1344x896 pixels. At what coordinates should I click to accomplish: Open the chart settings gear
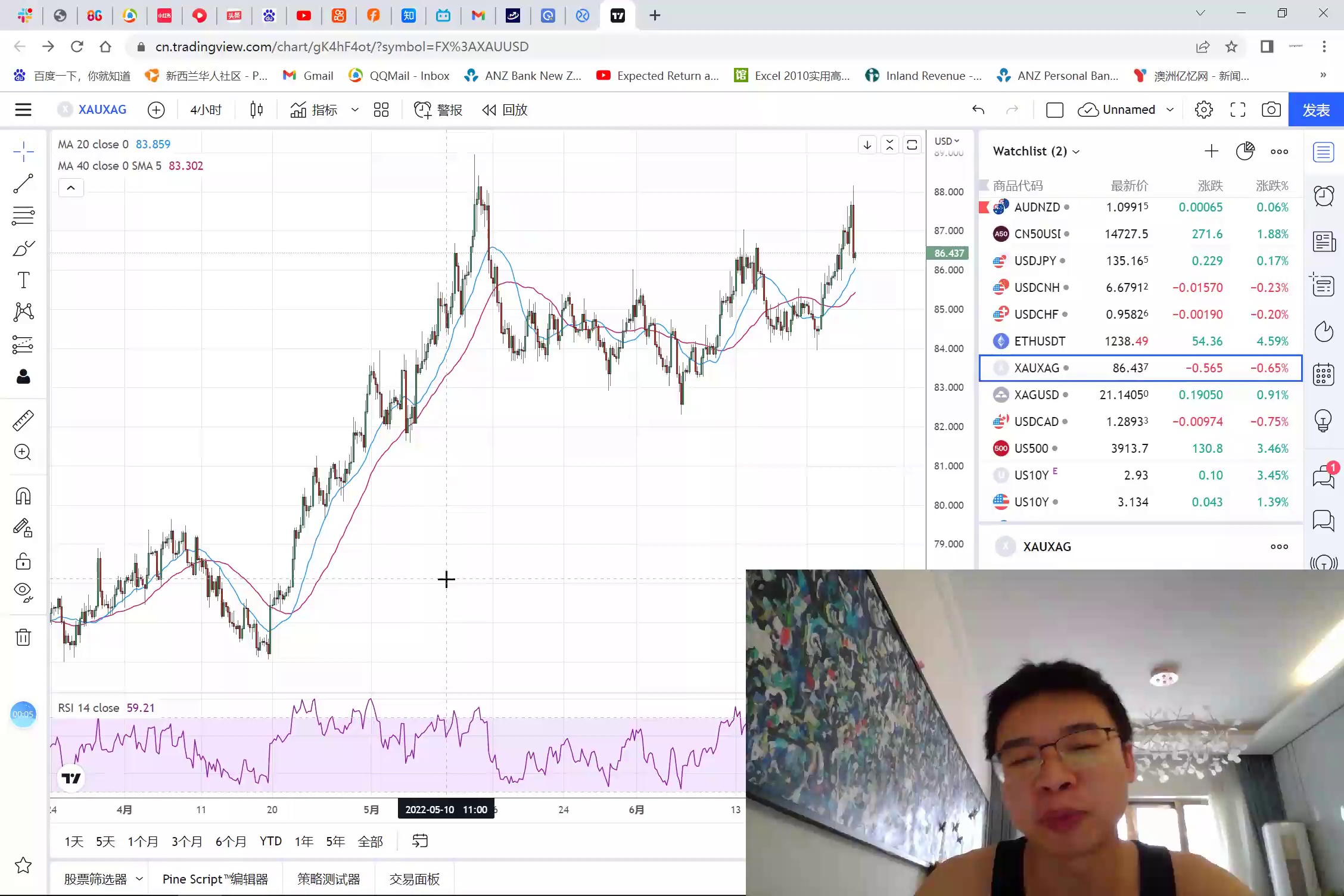[1203, 110]
